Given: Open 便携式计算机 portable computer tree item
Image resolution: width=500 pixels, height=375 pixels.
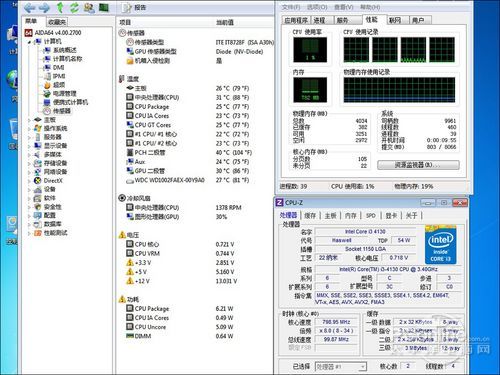Looking at the screenshot, I should [66, 102].
